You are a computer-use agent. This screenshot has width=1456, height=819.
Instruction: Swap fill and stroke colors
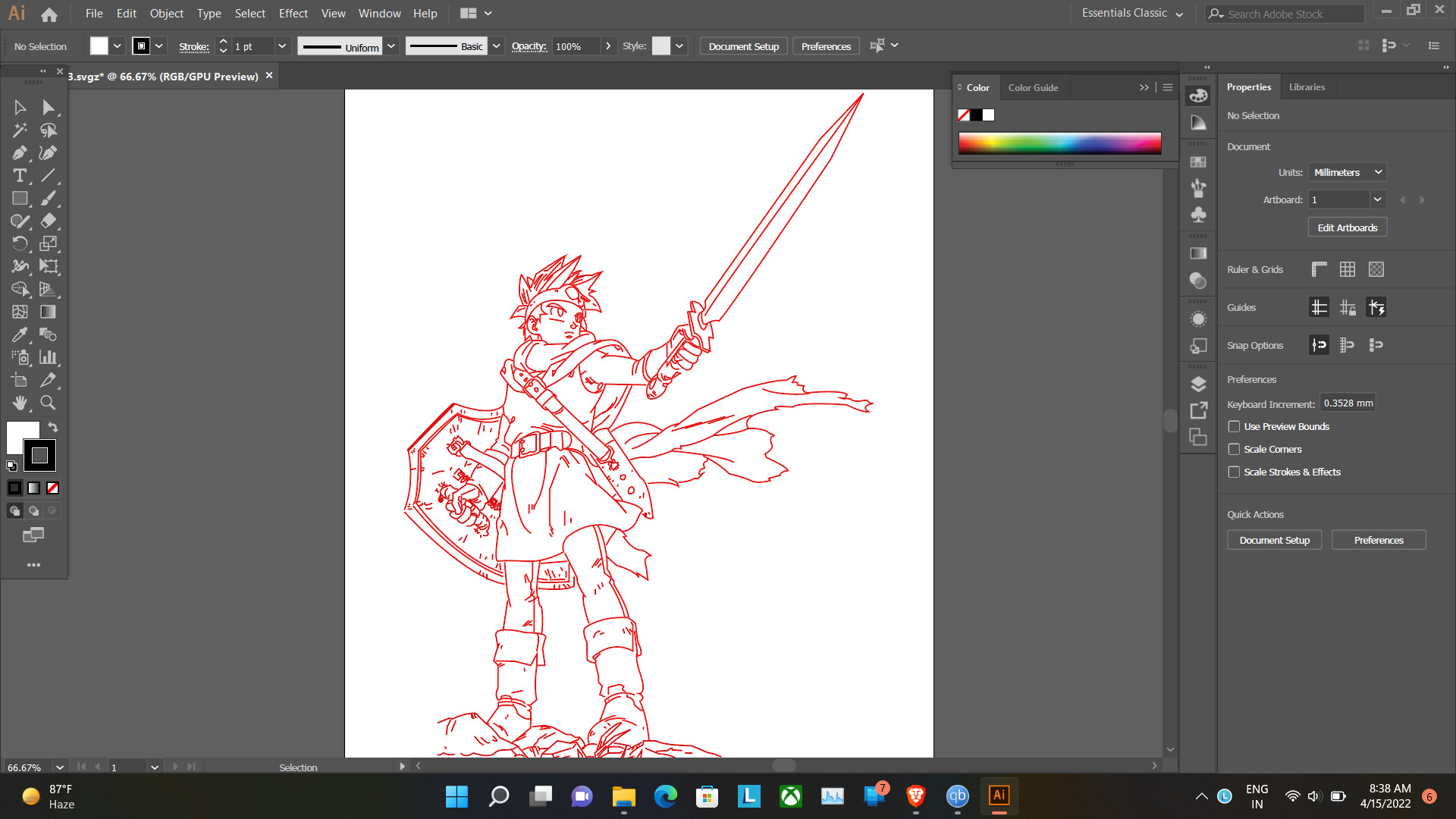click(x=53, y=428)
